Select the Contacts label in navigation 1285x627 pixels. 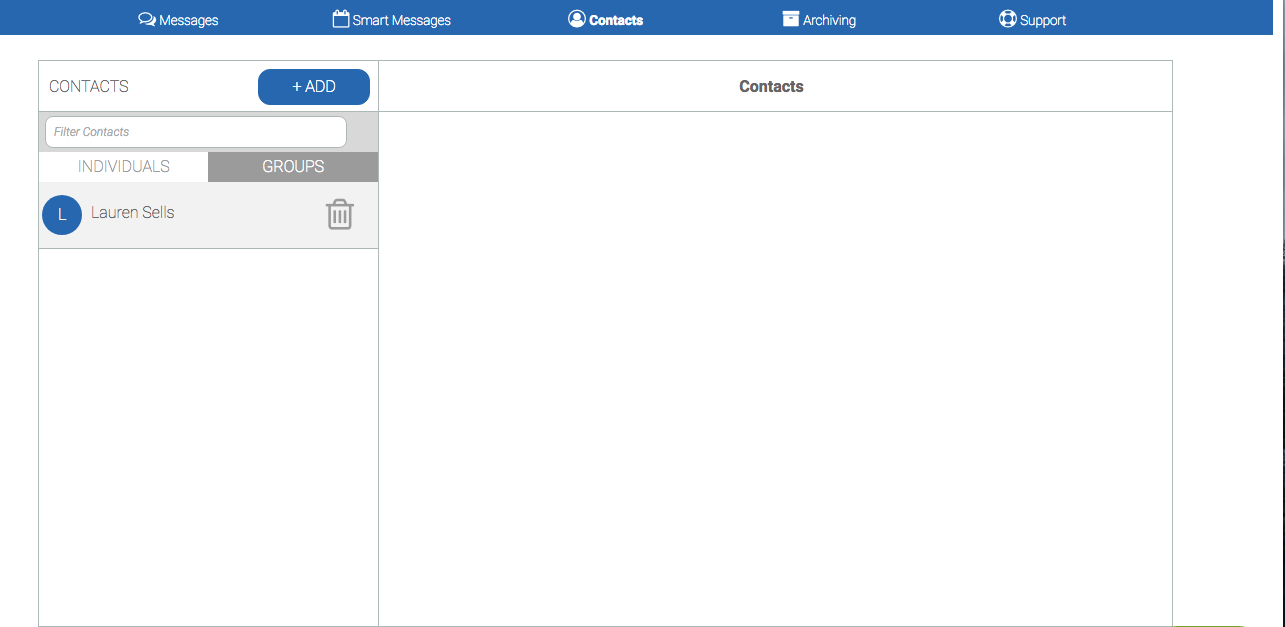click(616, 20)
